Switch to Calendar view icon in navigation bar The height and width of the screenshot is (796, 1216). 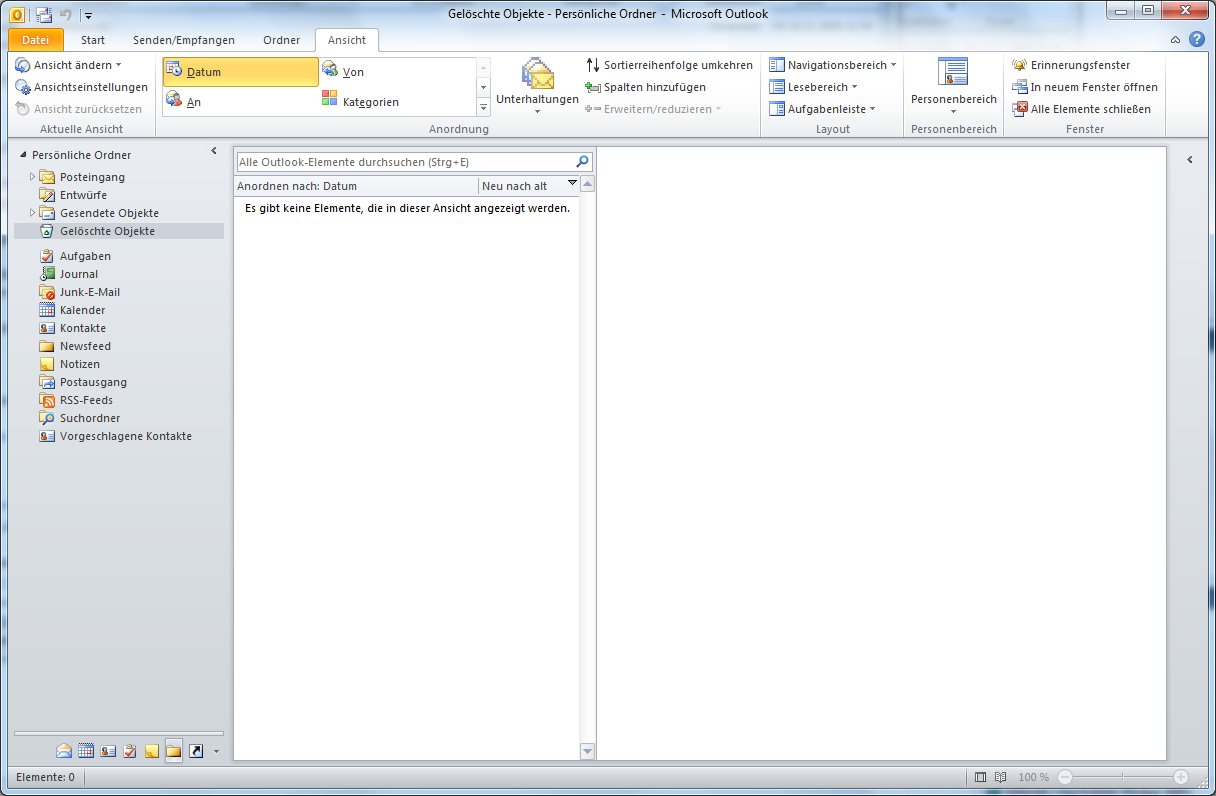tap(86, 751)
